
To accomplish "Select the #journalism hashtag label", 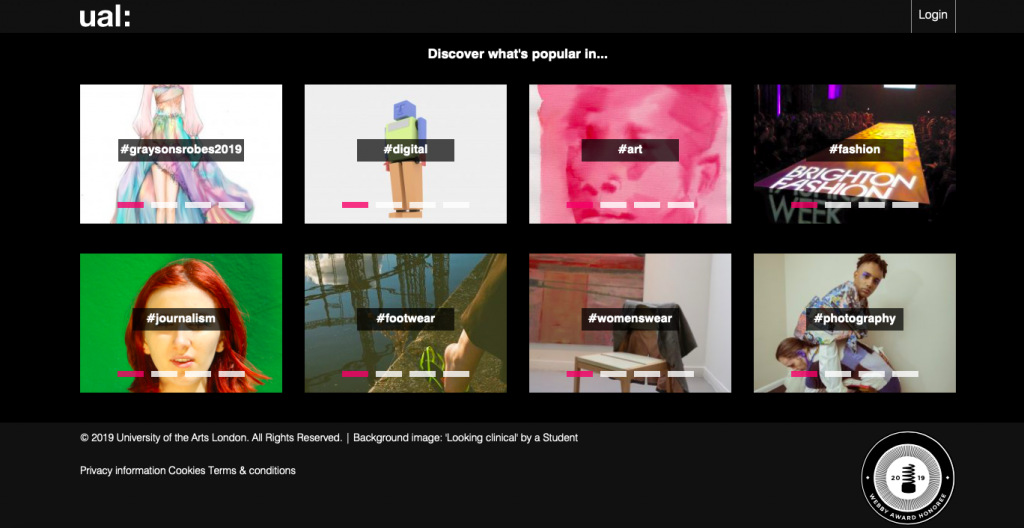I will tap(181, 319).
